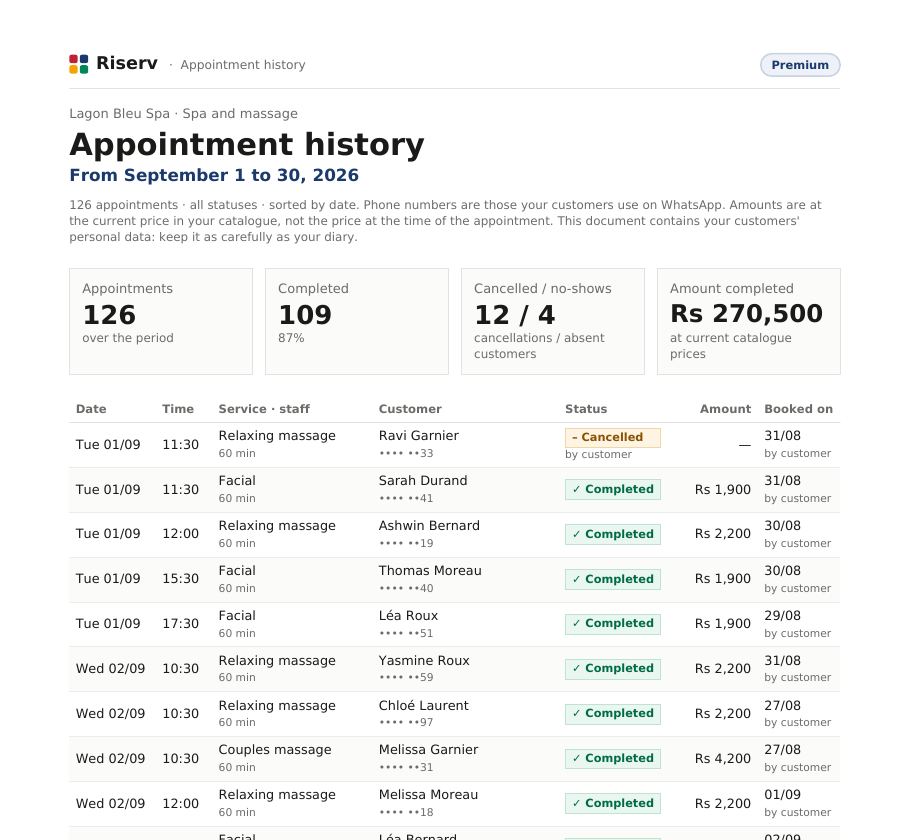Click the 29/08 booked-on date
The image size is (910, 840).
click(x=782, y=615)
